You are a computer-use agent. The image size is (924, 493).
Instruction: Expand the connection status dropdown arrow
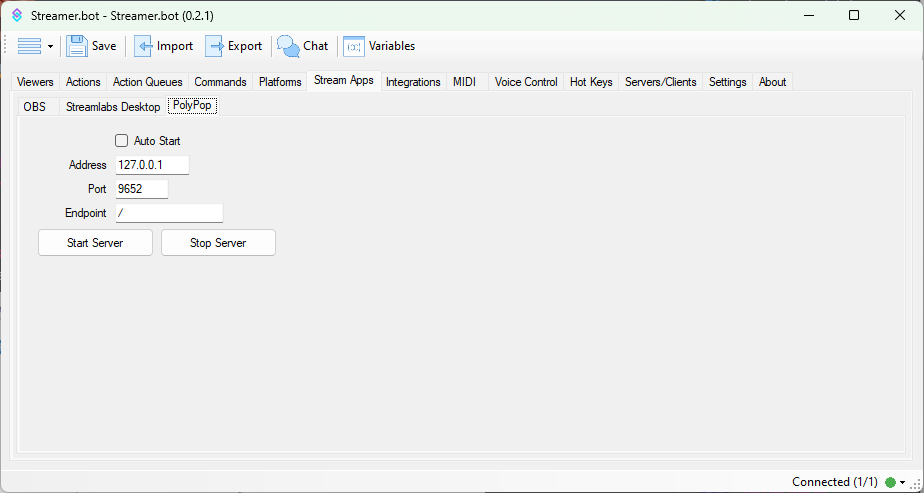coord(902,482)
